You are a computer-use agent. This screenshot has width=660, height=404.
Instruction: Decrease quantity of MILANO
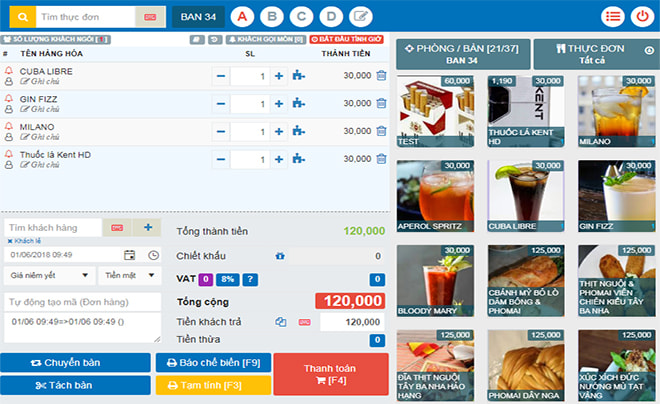[x=219, y=131]
